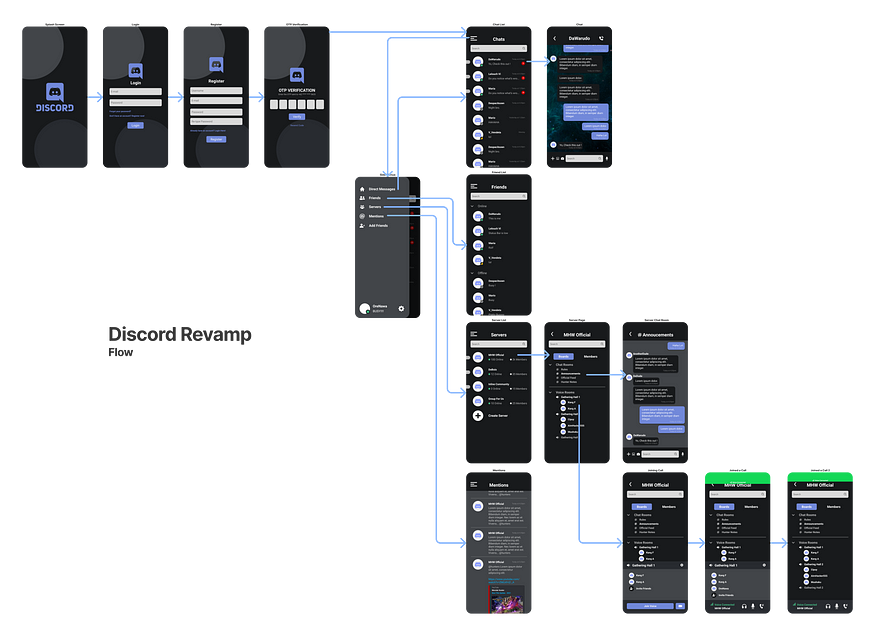
Task: Open hamburger menu on Friends screen
Action: pos(474,186)
